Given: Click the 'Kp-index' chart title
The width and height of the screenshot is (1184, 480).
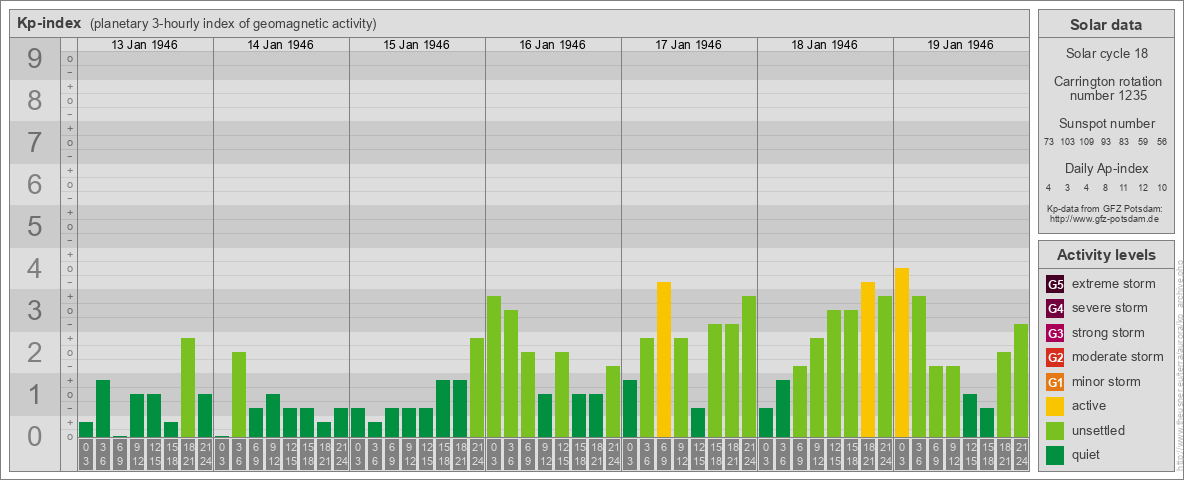Looking at the screenshot, I should (49, 23).
